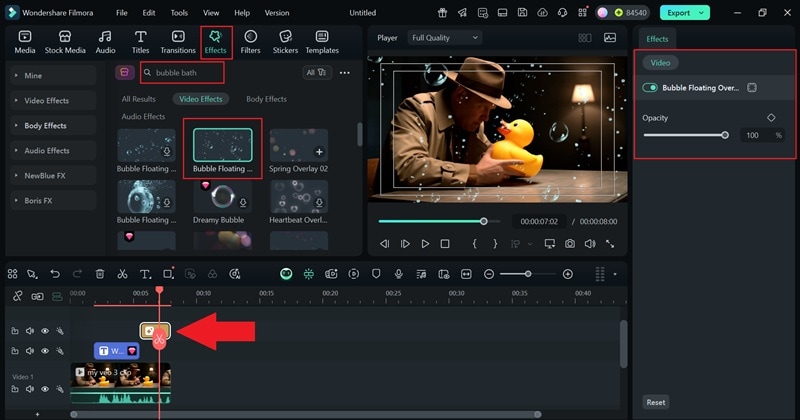
Task: Open the View menu
Action: click(x=211, y=13)
